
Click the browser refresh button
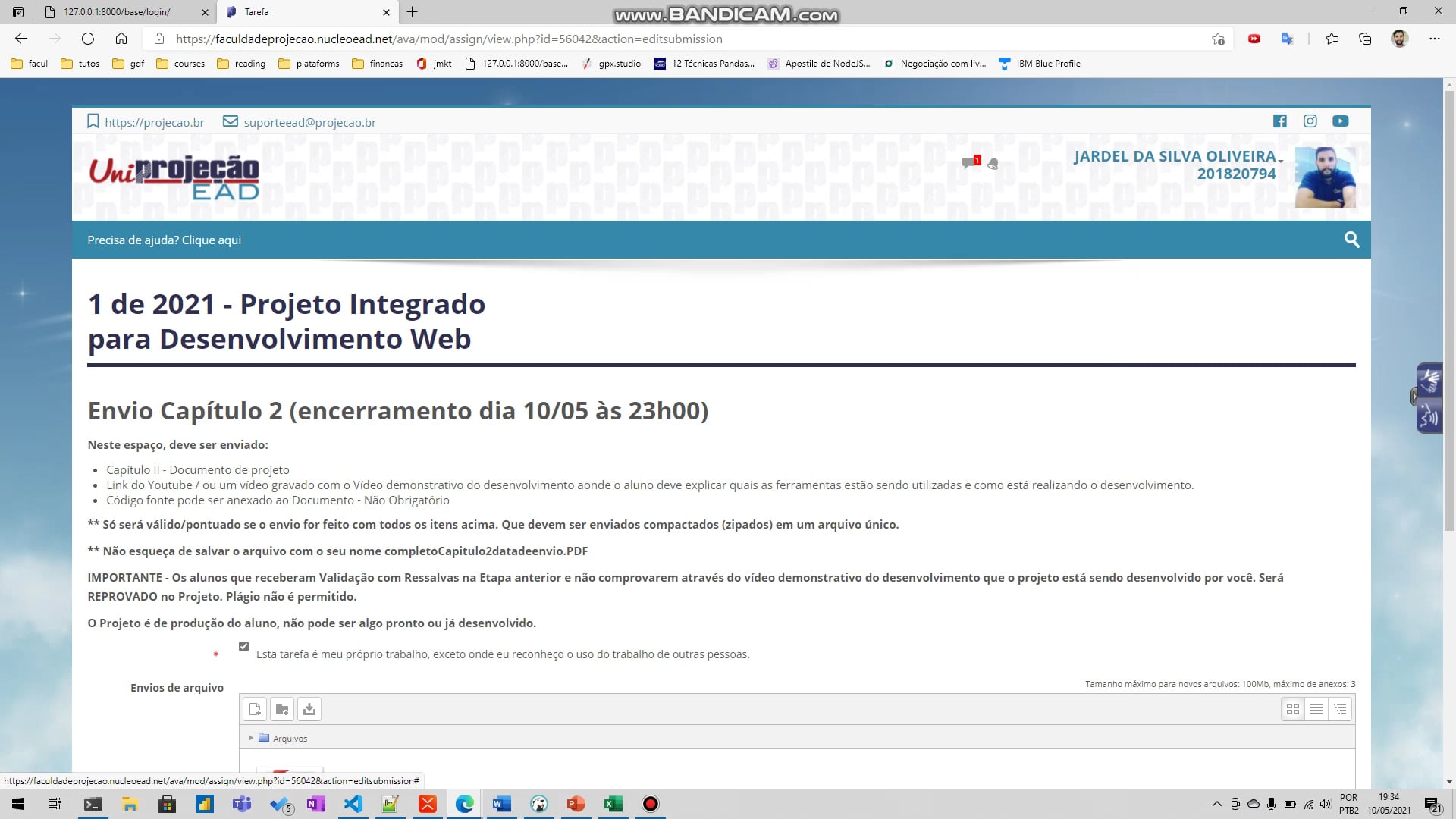coord(88,39)
